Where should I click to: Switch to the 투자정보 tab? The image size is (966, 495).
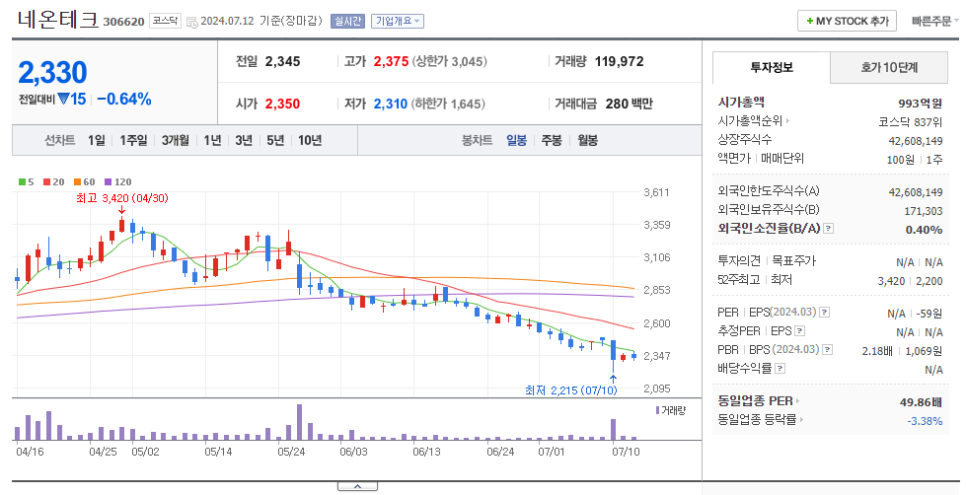[771, 67]
